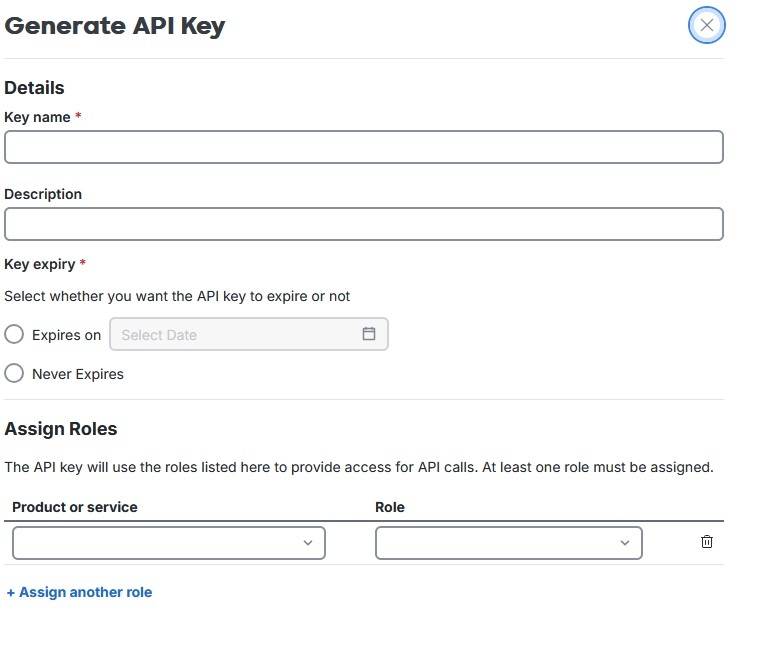This screenshot has height=648, width=761.
Task: Select the Never Expires radio button
Action: pos(14,373)
